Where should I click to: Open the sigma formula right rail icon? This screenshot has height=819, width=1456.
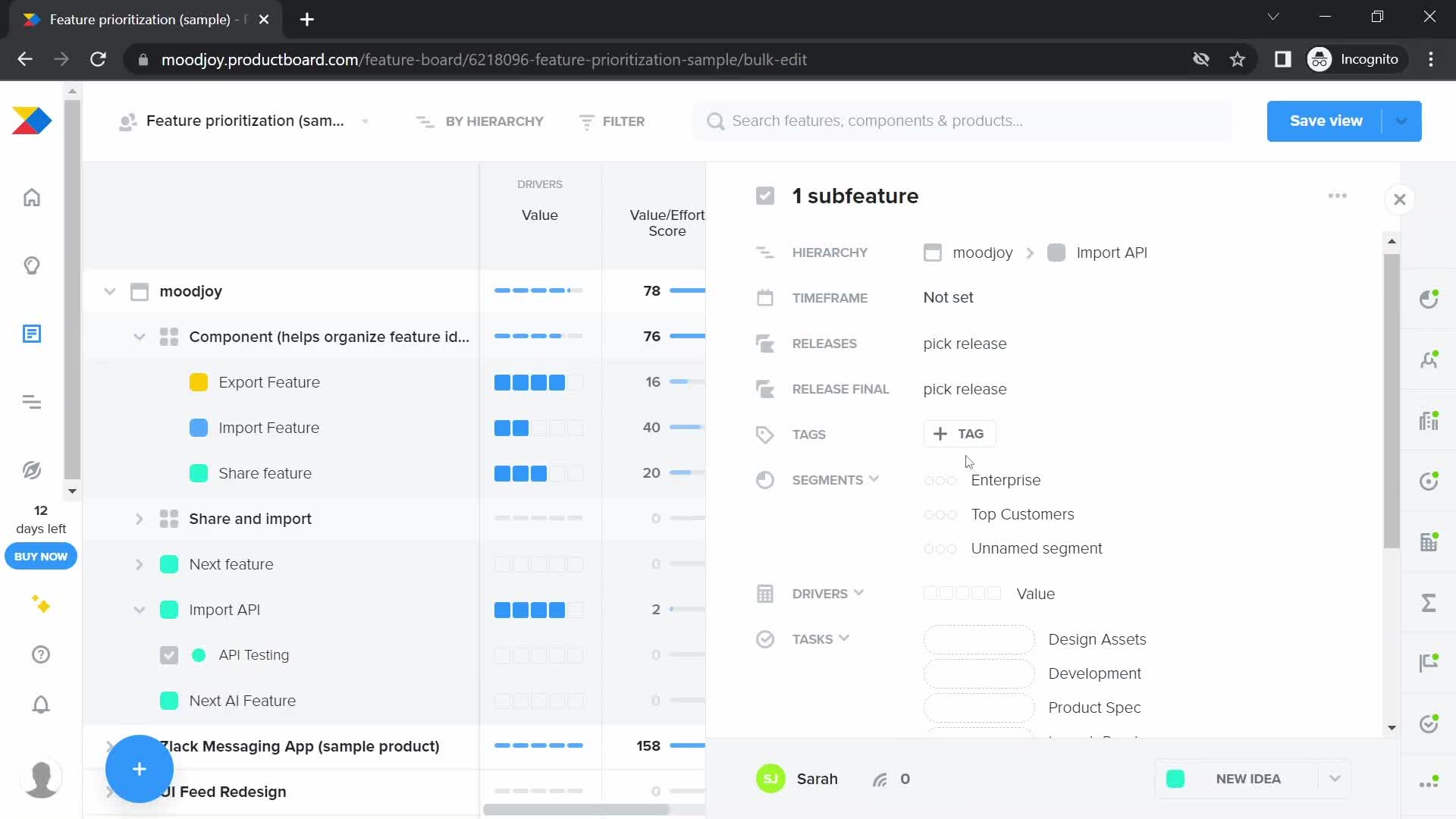point(1429,602)
